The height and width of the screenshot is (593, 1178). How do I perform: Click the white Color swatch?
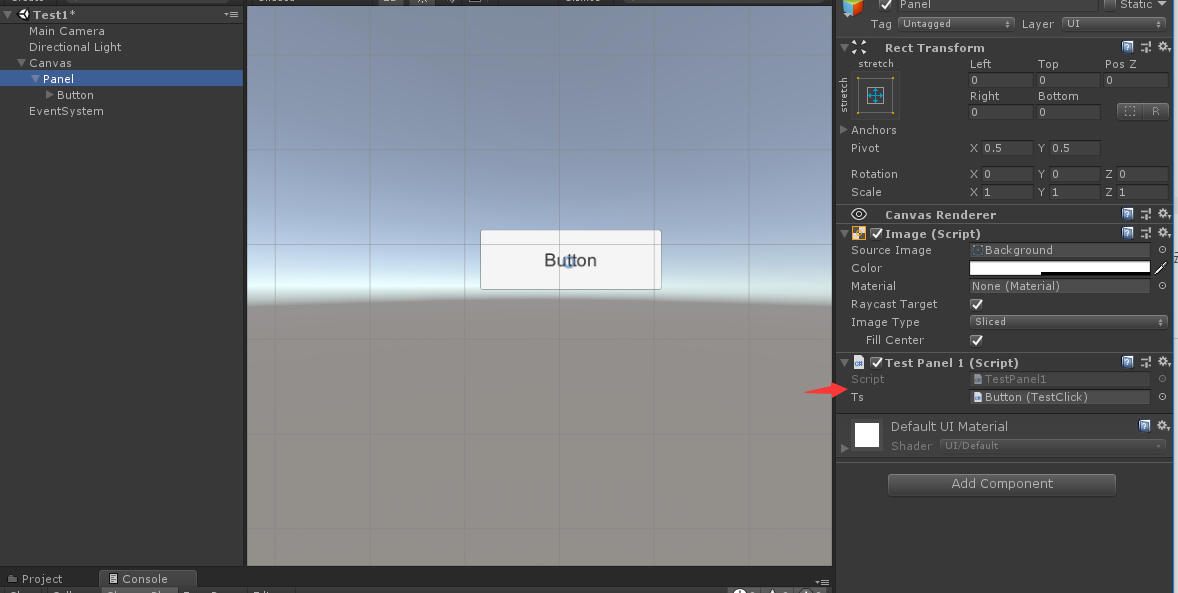(x=1058, y=268)
